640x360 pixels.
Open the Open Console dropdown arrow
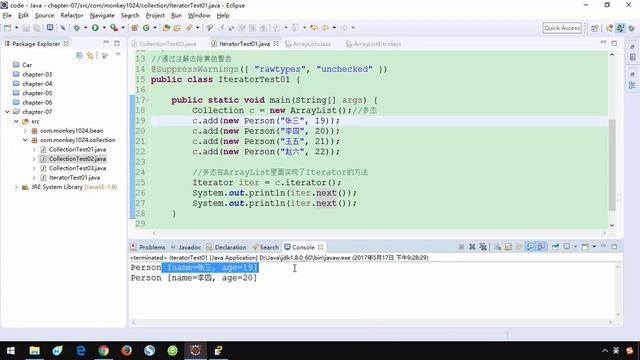pyautogui.click(x=594, y=247)
